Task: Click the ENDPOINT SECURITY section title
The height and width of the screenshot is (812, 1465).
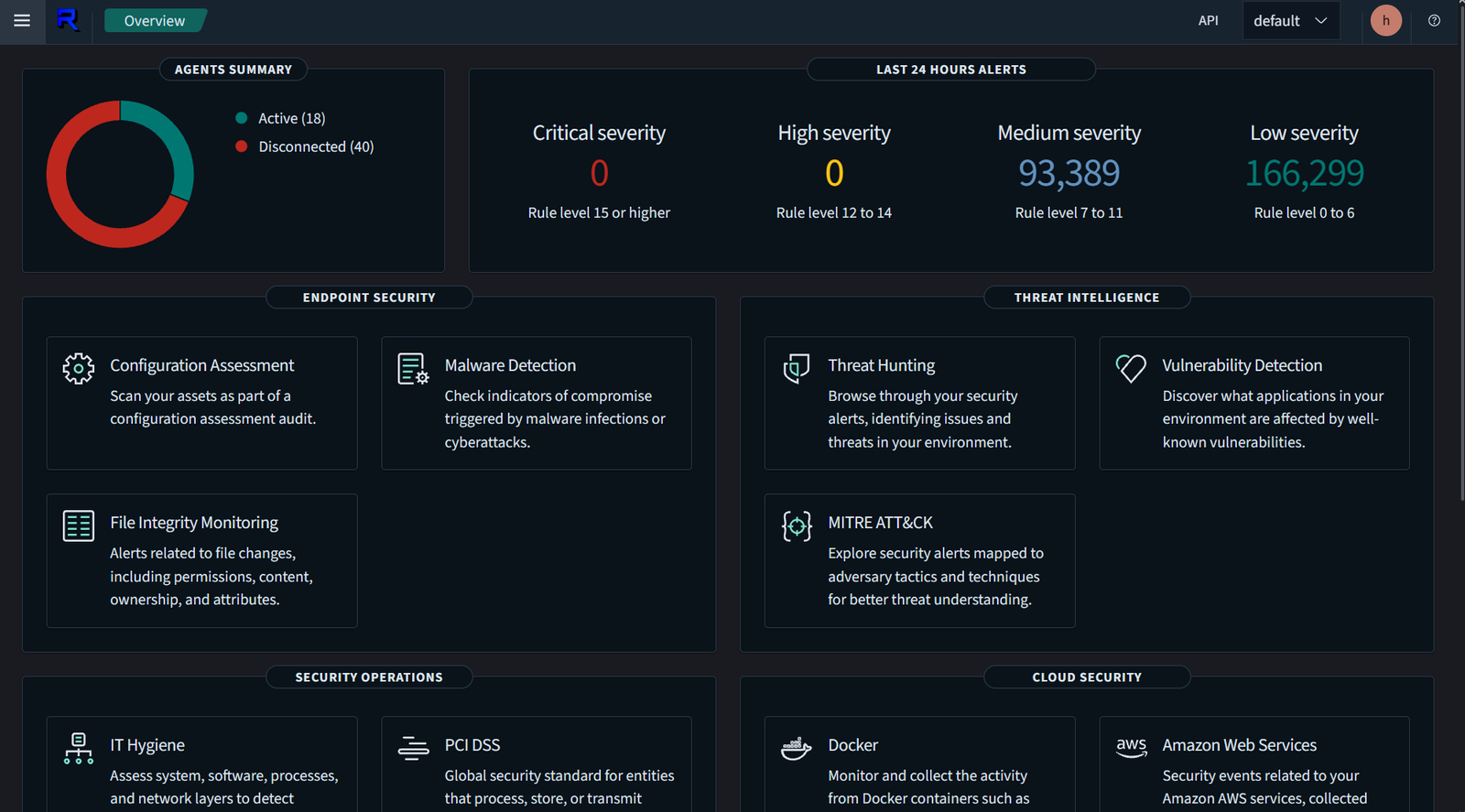Action: 369,298
